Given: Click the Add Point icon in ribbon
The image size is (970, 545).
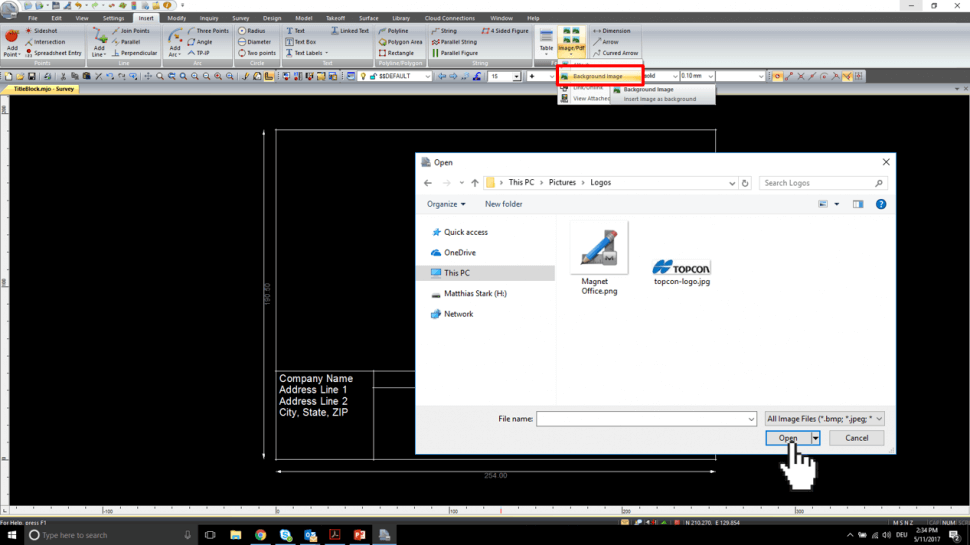Looking at the screenshot, I should 12,40.
